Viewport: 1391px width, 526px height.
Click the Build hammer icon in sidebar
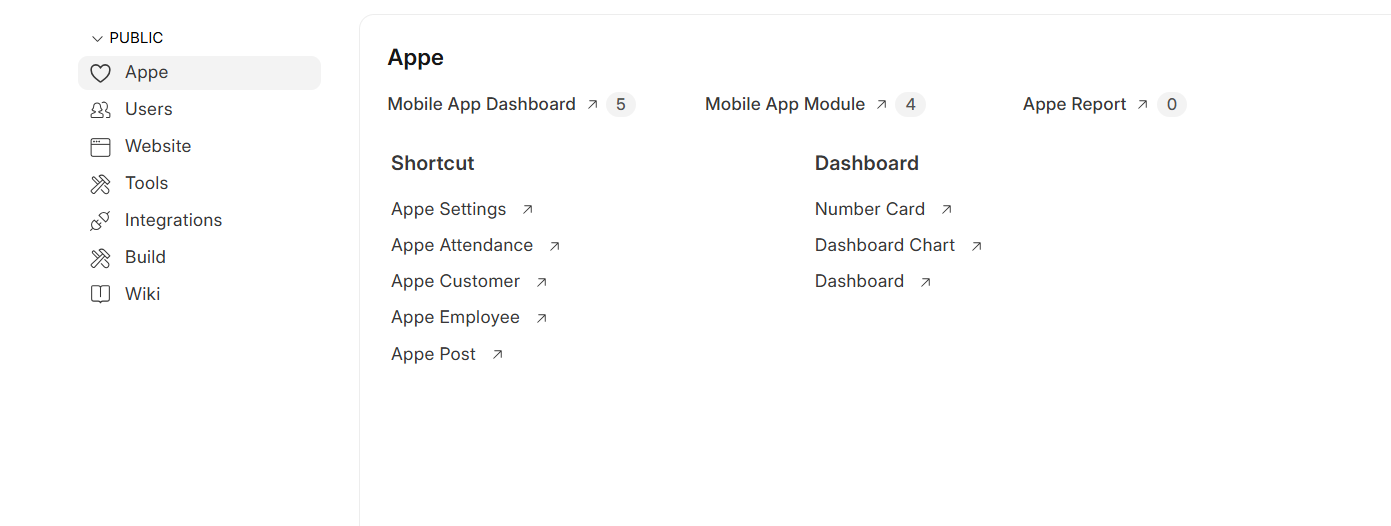click(100, 258)
